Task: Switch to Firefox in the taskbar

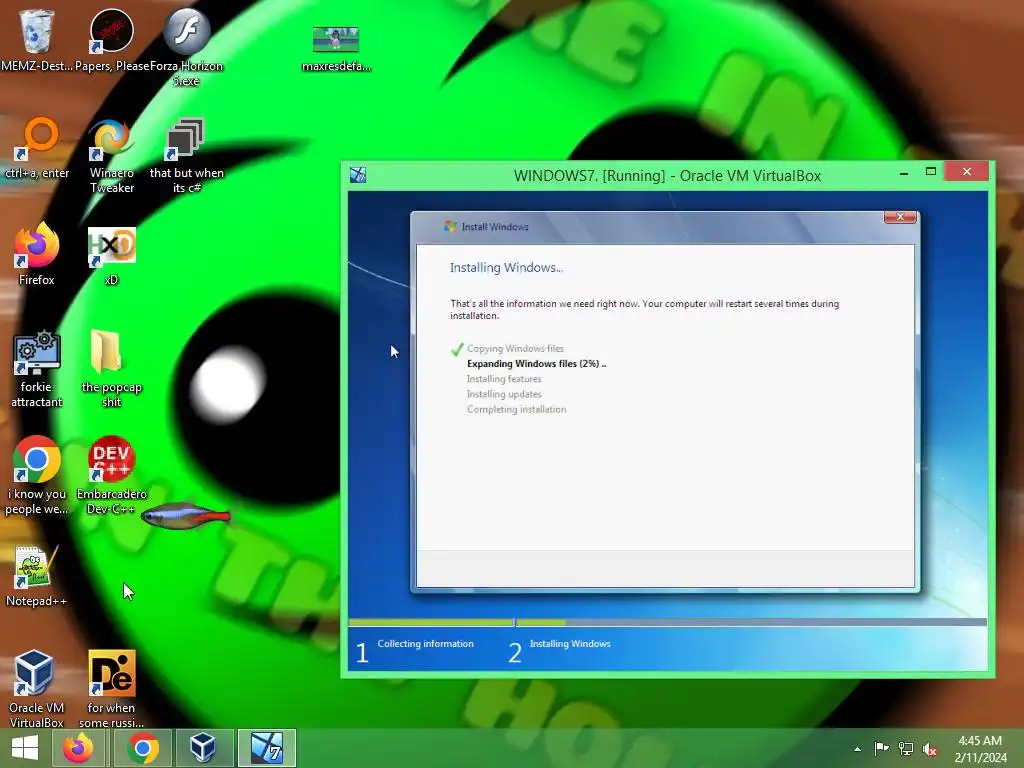Action: [78, 748]
